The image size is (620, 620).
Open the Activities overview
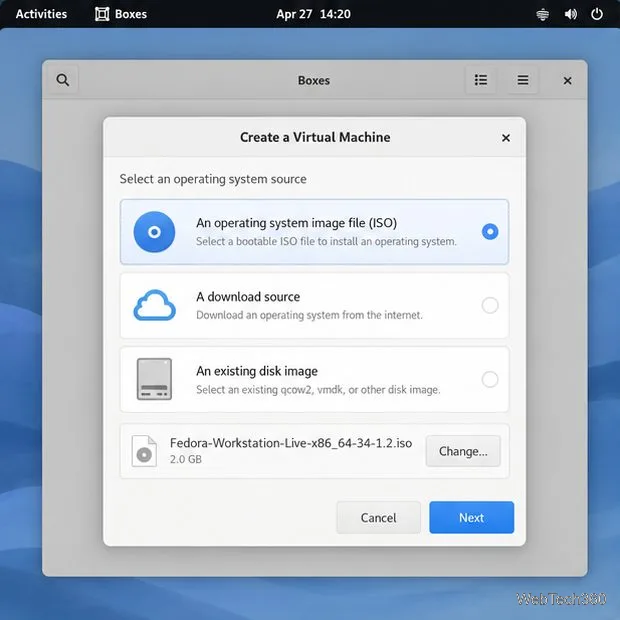pyautogui.click(x=41, y=14)
